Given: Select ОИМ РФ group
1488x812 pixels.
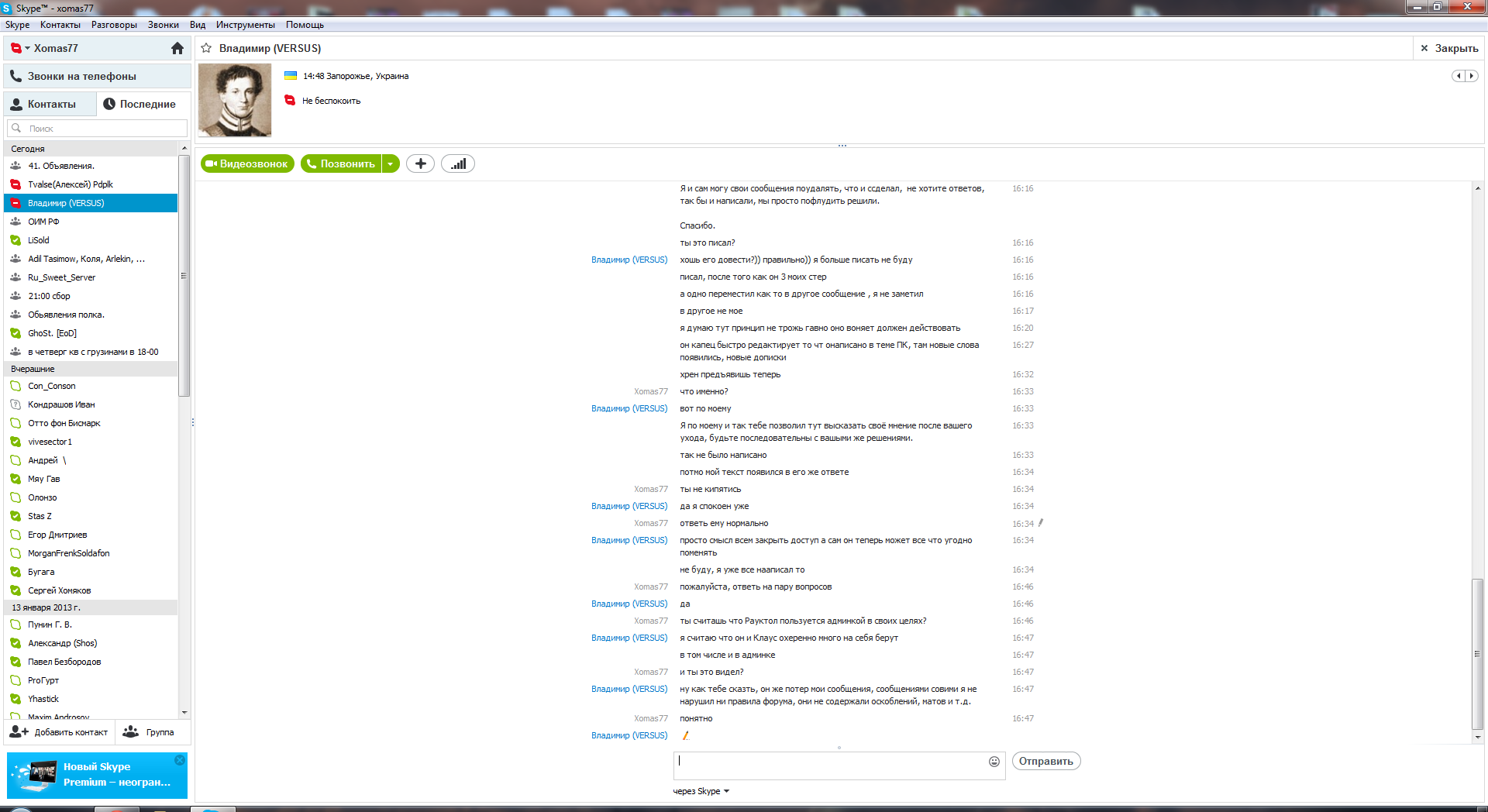Looking at the screenshot, I should click(91, 222).
